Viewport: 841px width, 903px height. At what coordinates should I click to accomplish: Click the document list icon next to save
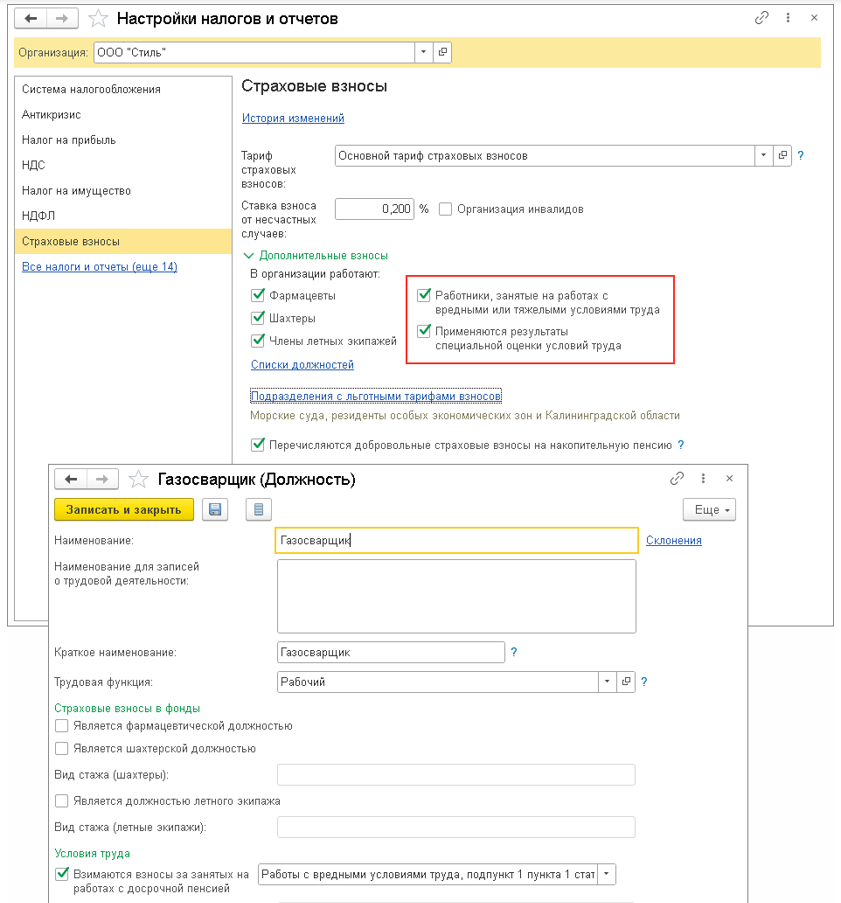[258, 510]
